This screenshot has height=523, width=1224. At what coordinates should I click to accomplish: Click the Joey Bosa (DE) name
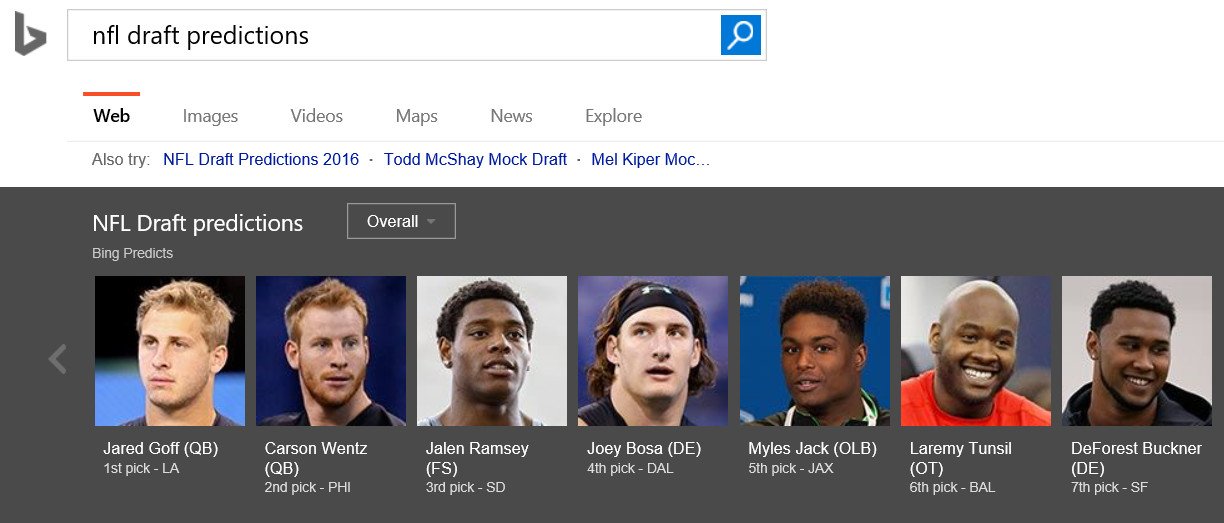(x=646, y=448)
